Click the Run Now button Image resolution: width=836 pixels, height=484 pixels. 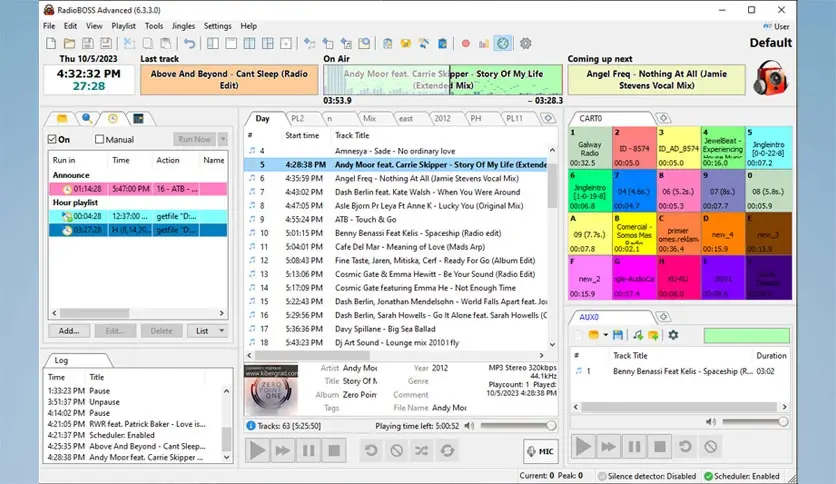(195, 140)
